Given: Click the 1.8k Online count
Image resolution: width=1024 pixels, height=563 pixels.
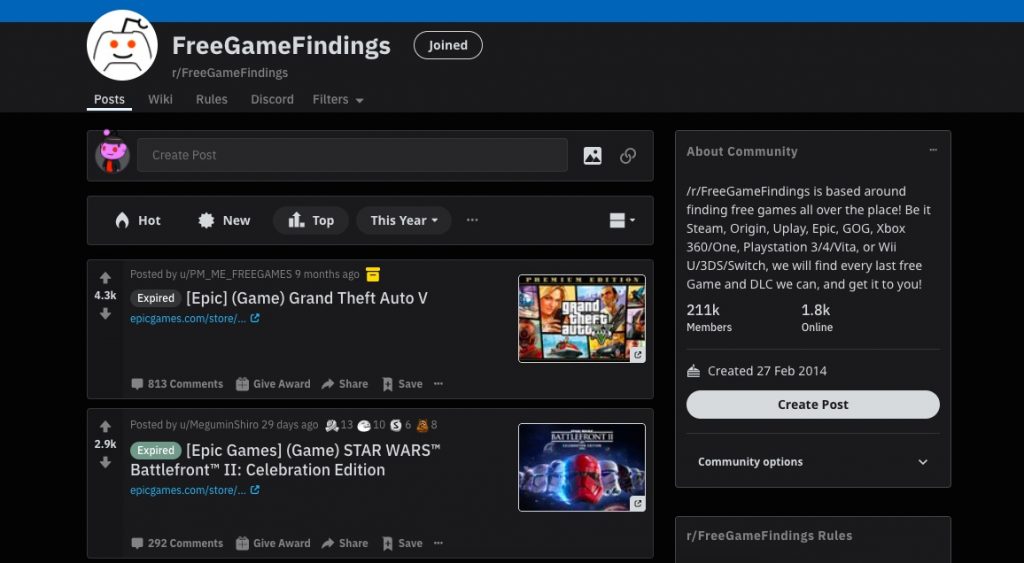Looking at the screenshot, I should 817,317.
